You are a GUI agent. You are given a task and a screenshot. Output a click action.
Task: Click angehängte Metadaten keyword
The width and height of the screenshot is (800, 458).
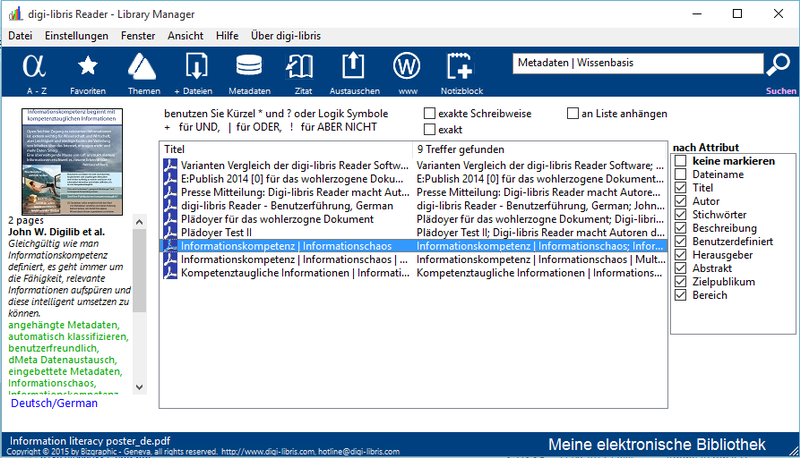click(x=64, y=325)
